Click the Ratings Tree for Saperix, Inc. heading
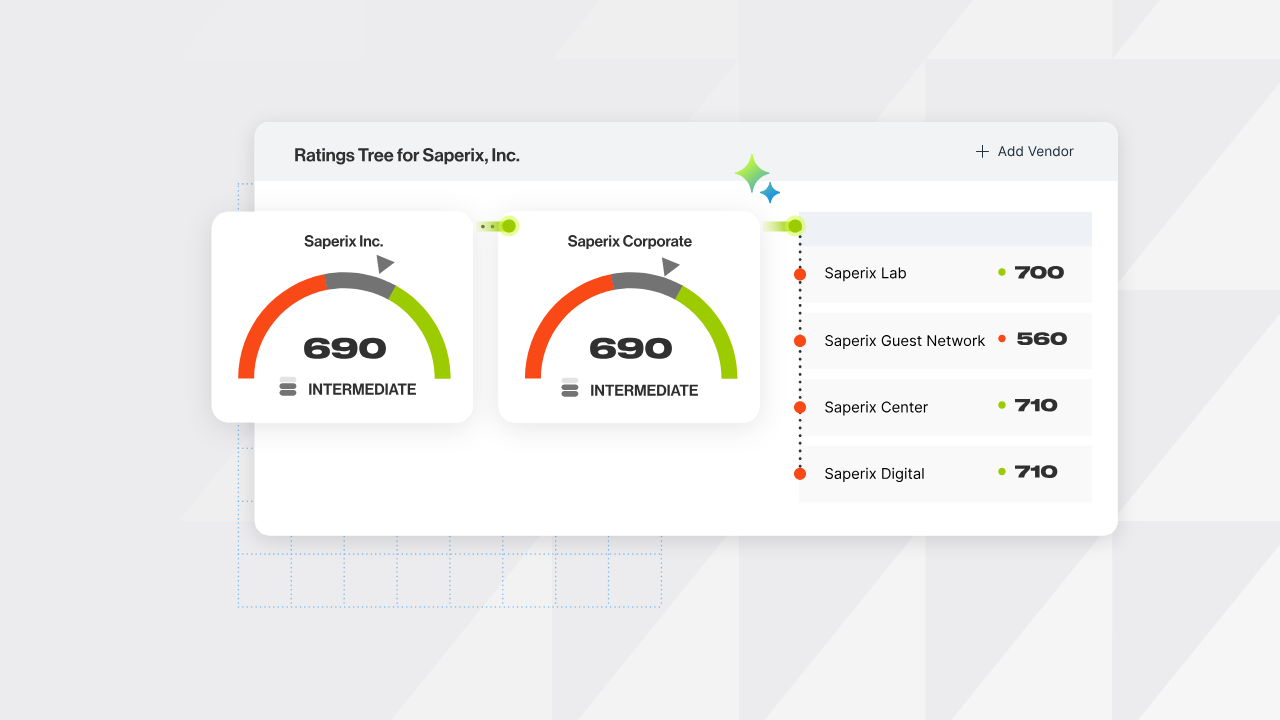The width and height of the screenshot is (1280, 720). coord(407,155)
